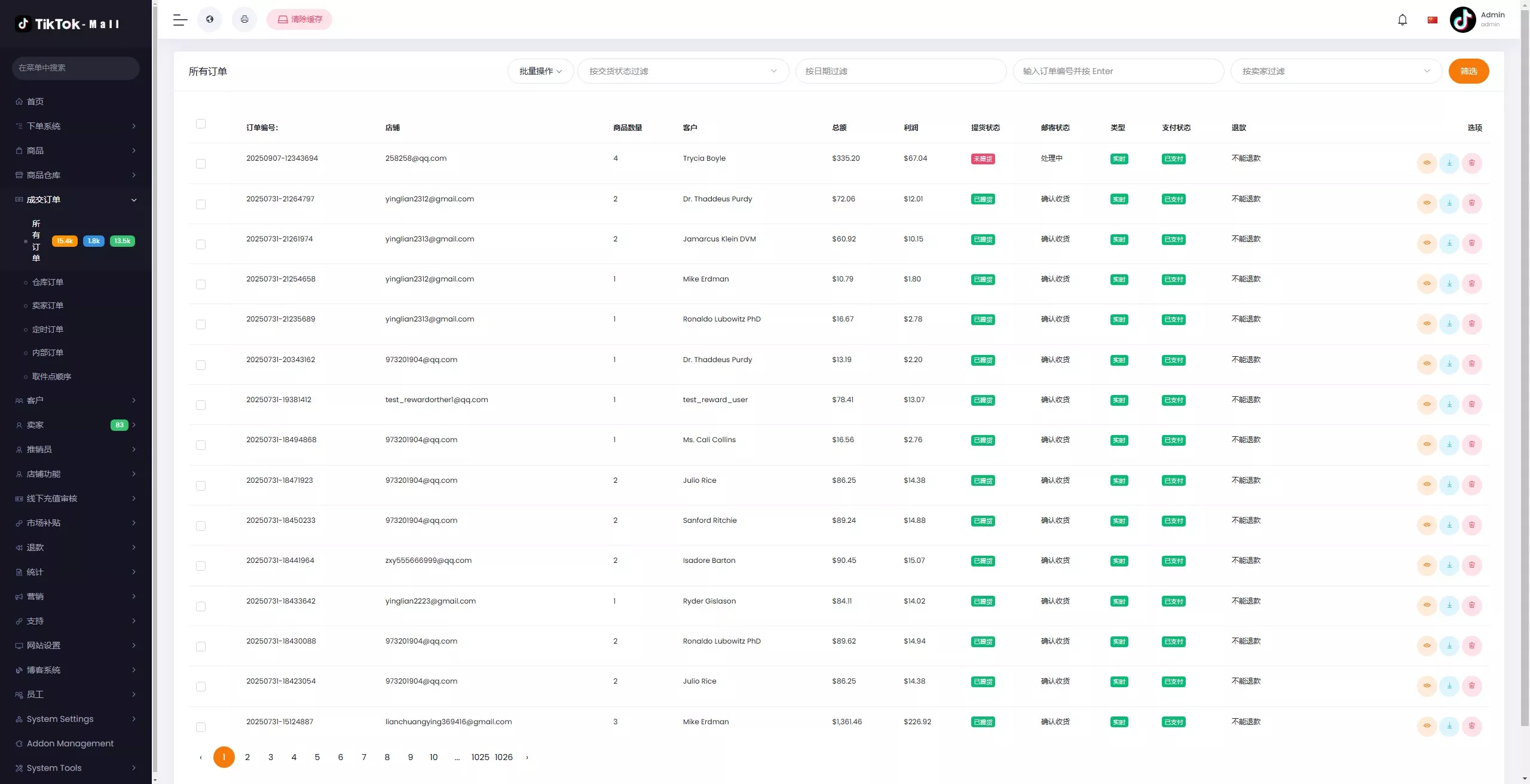This screenshot has width=1530, height=784.
Task: Click the delete (trash) icon for order 20250731-21261974
Action: pos(1471,243)
